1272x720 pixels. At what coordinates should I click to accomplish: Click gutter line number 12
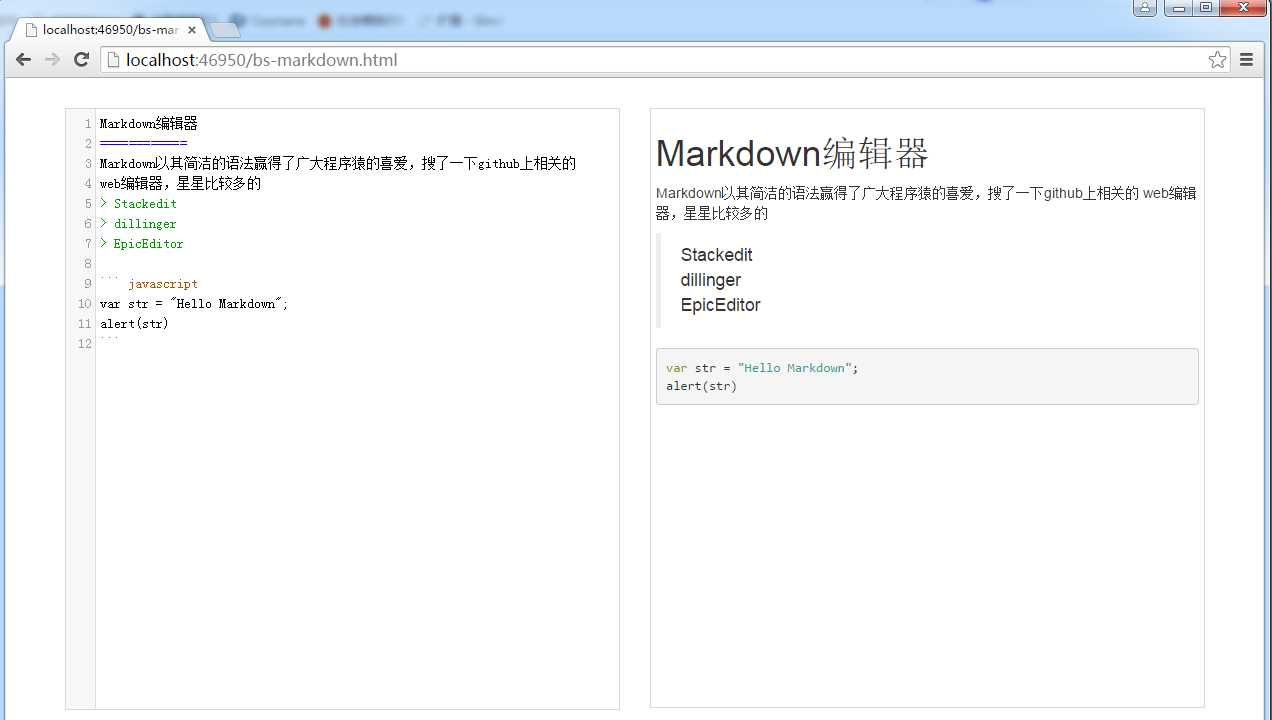click(85, 344)
